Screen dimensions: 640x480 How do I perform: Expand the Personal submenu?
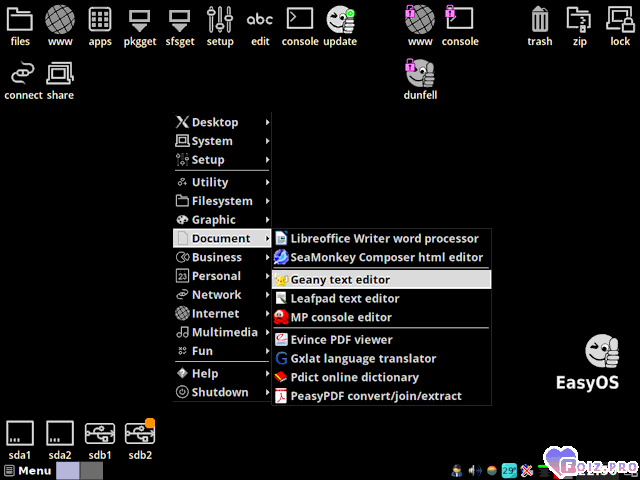tap(222, 276)
